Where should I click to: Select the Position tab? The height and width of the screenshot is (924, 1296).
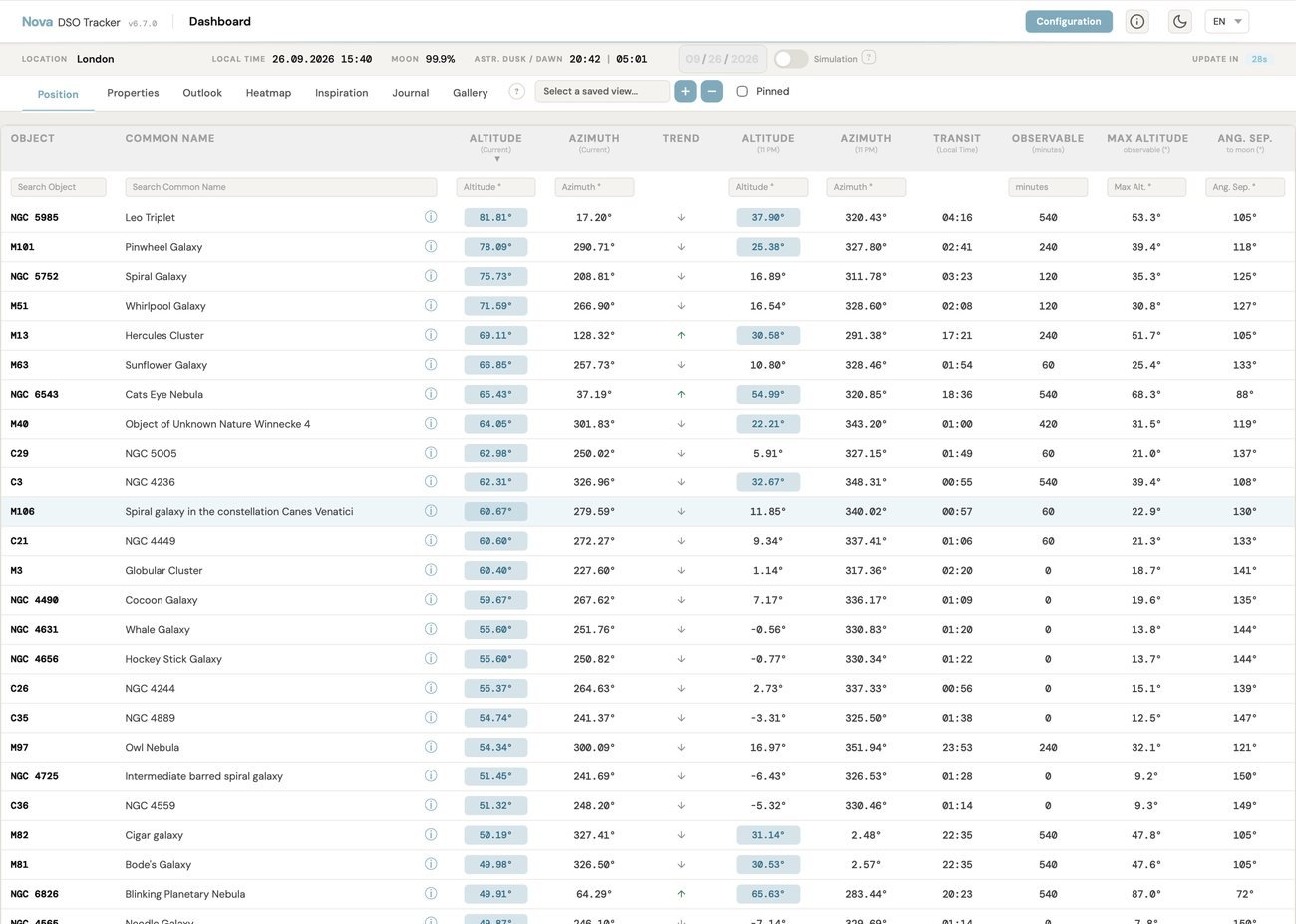click(58, 94)
